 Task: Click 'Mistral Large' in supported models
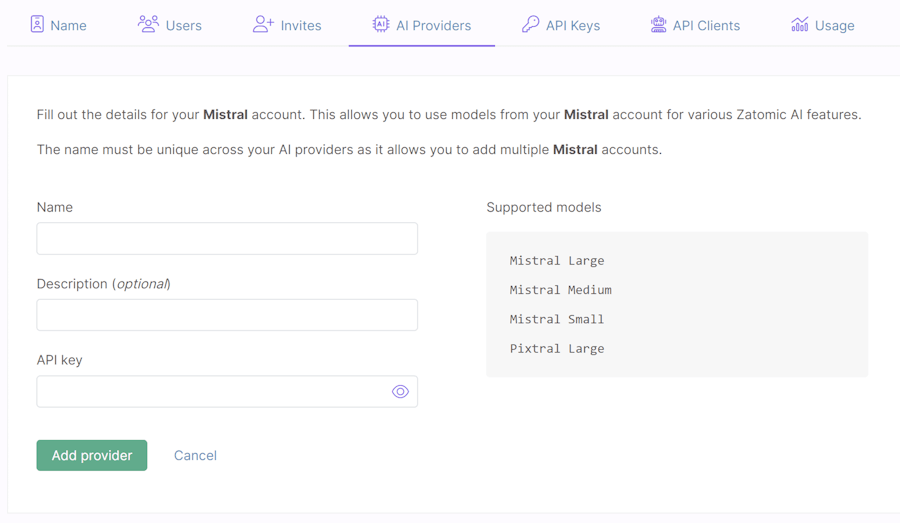pos(557,261)
